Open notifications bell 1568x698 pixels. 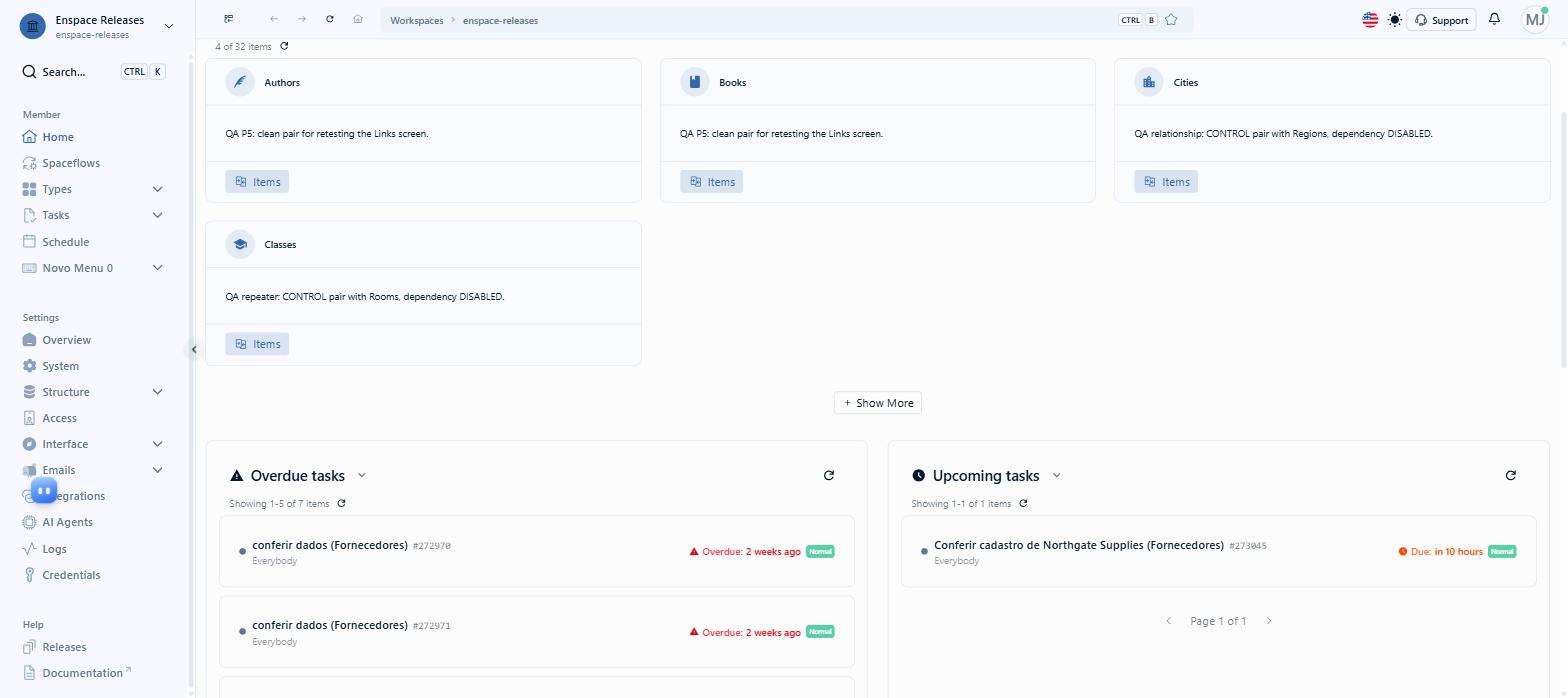[x=1495, y=19]
